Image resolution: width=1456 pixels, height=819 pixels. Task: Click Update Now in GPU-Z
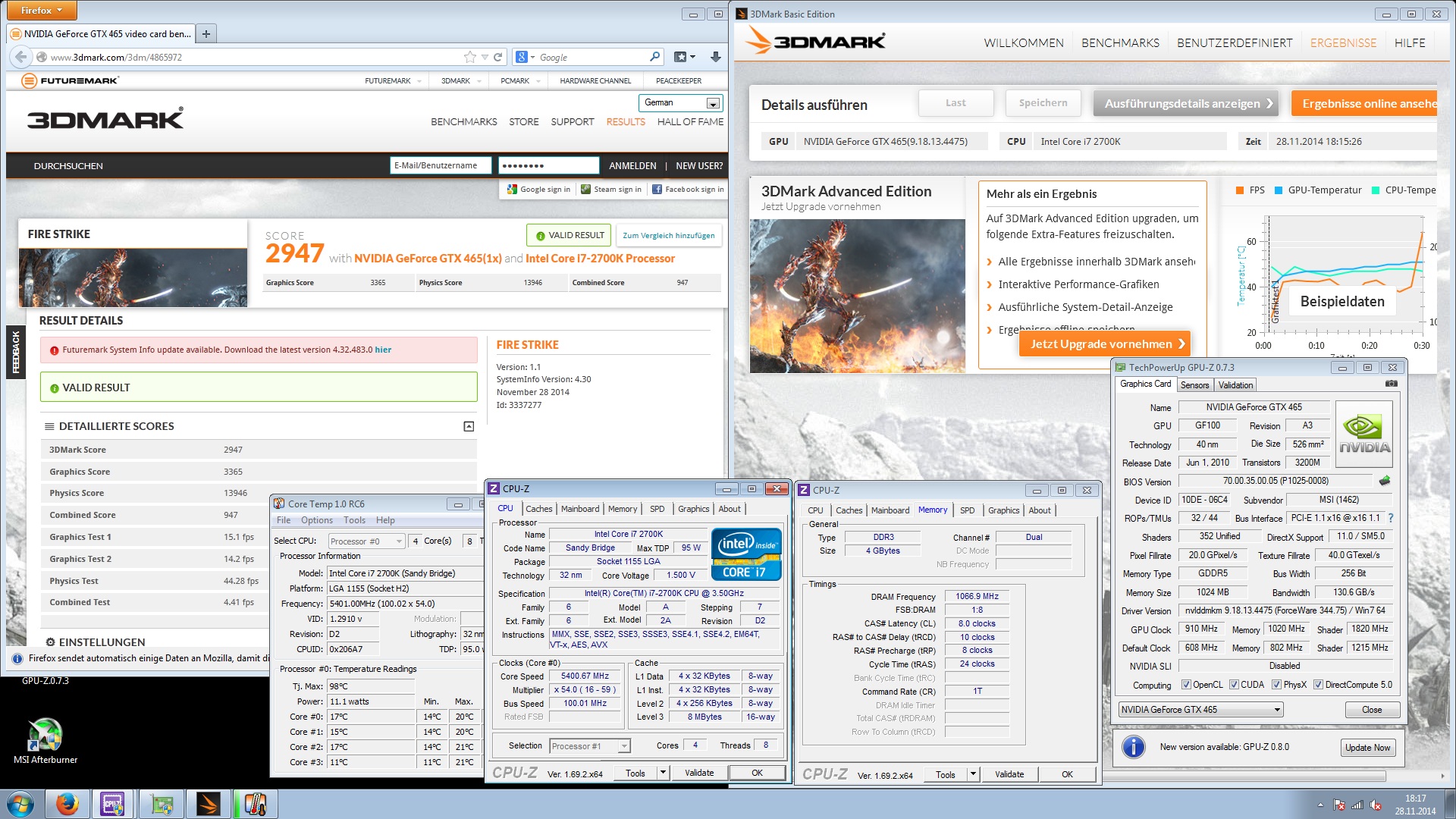click(1367, 748)
